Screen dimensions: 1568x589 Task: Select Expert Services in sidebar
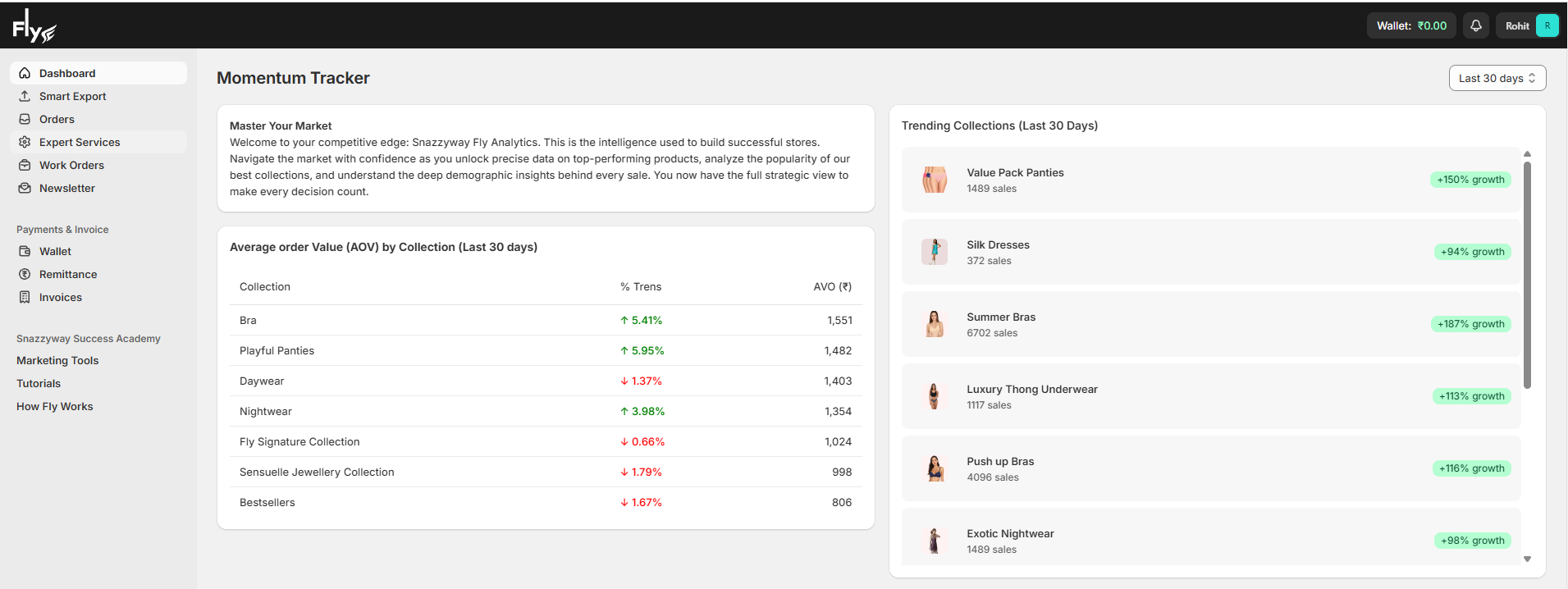[x=98, y=142]
